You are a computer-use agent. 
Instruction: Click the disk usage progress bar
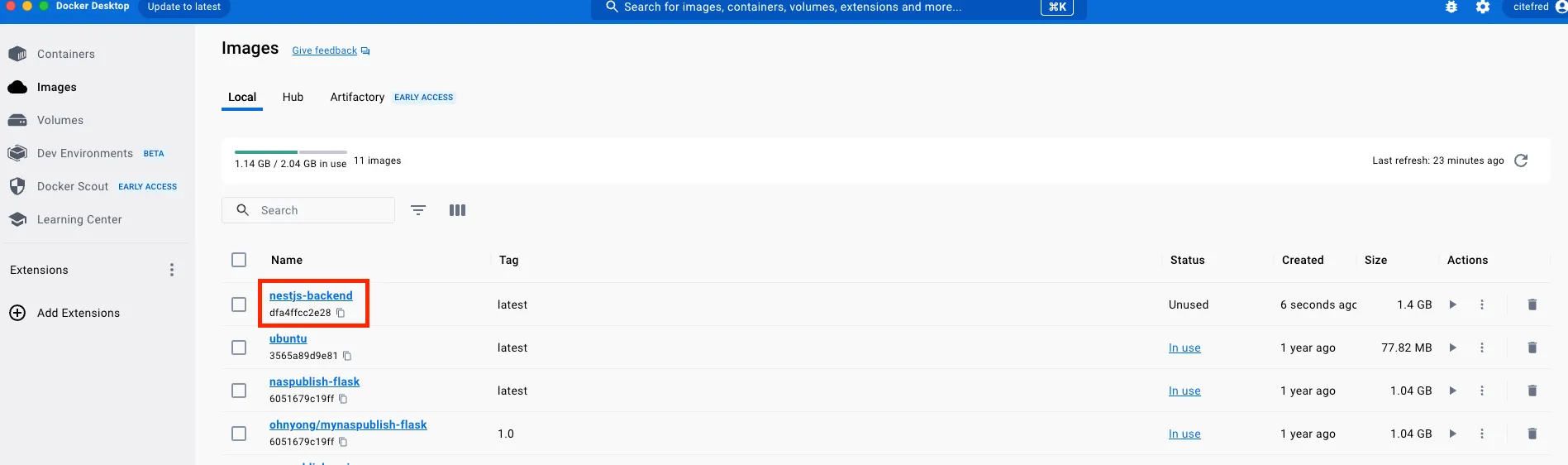[291, 152]
